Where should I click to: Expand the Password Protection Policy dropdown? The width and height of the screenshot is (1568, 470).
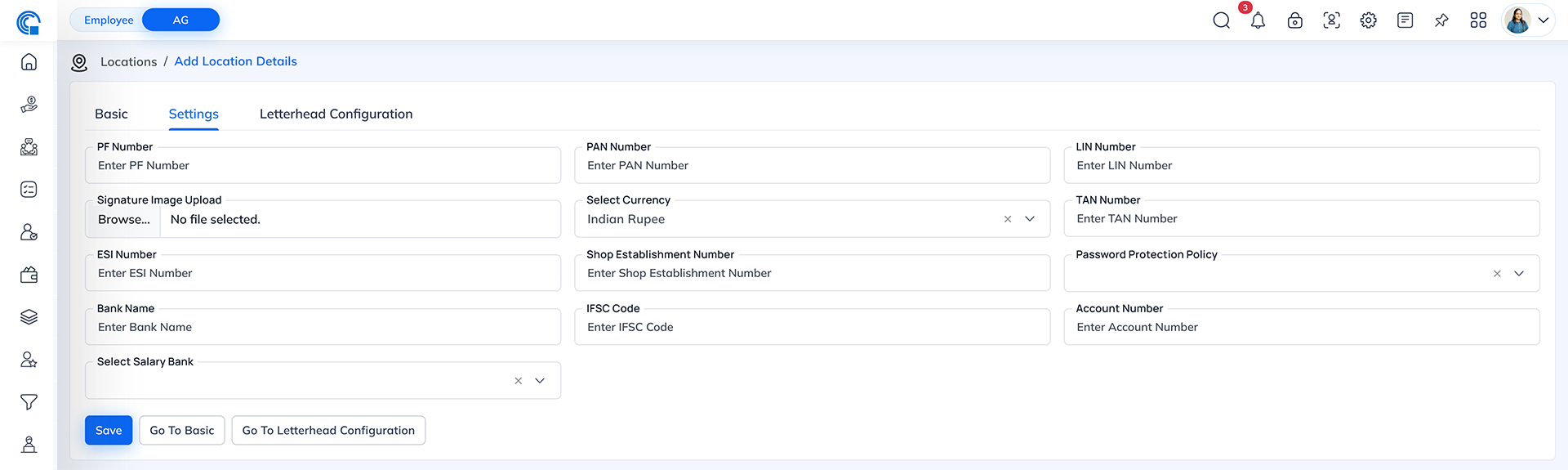pyautogui.click(x=1519, y=274)
